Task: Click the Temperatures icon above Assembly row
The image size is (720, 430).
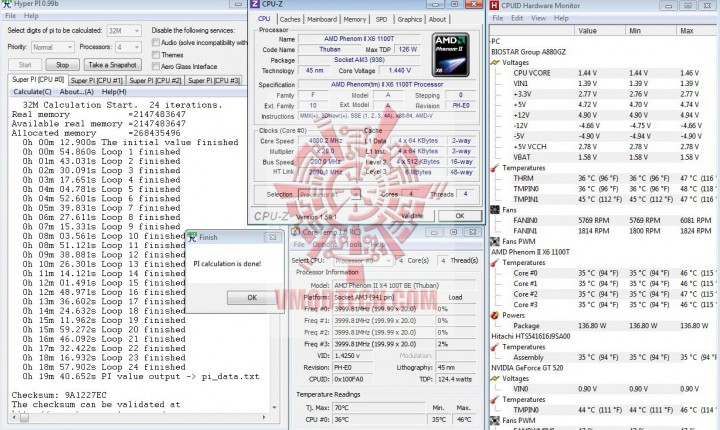Action: pos(495,347)
